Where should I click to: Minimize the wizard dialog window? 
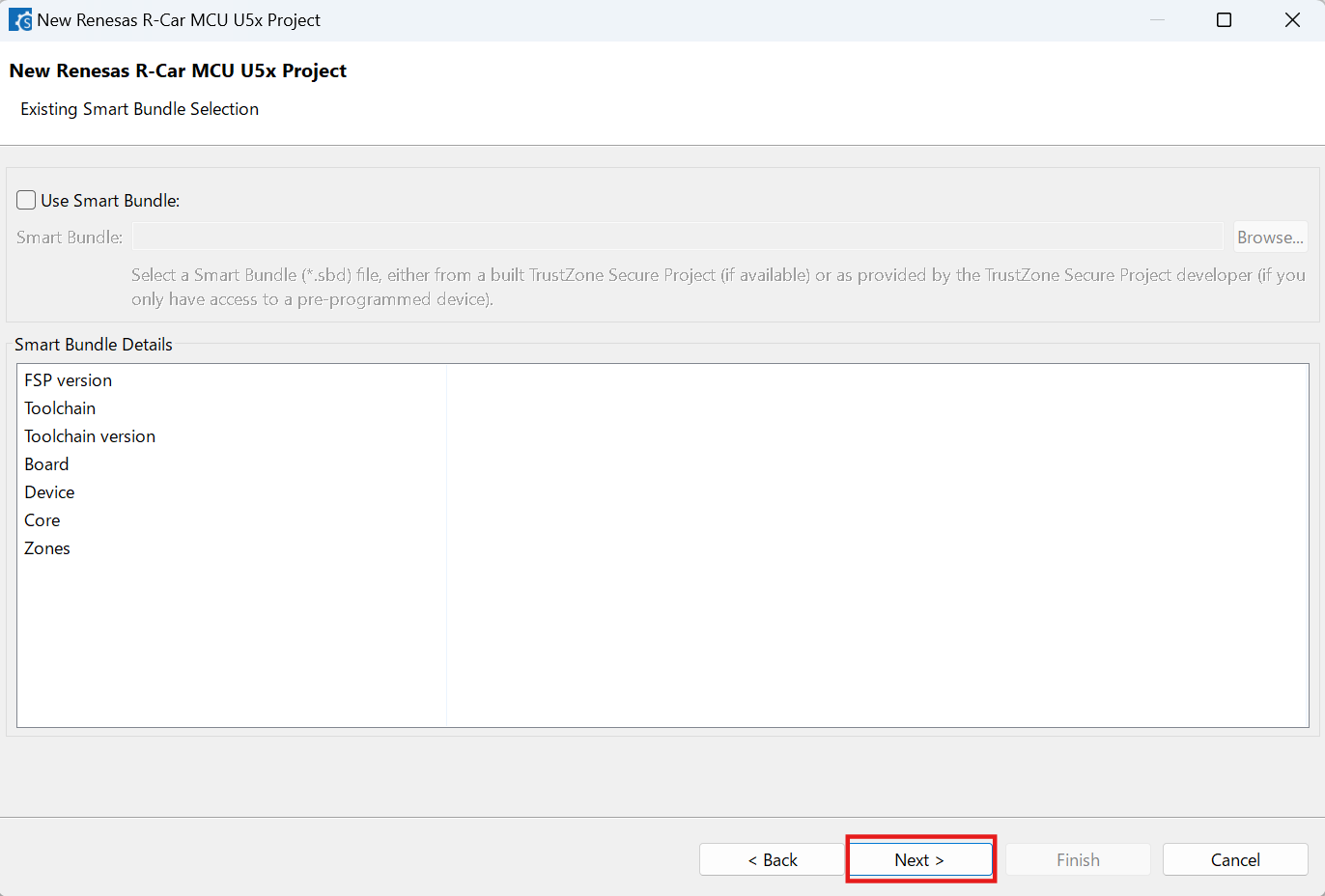[x=1157, y=20]
